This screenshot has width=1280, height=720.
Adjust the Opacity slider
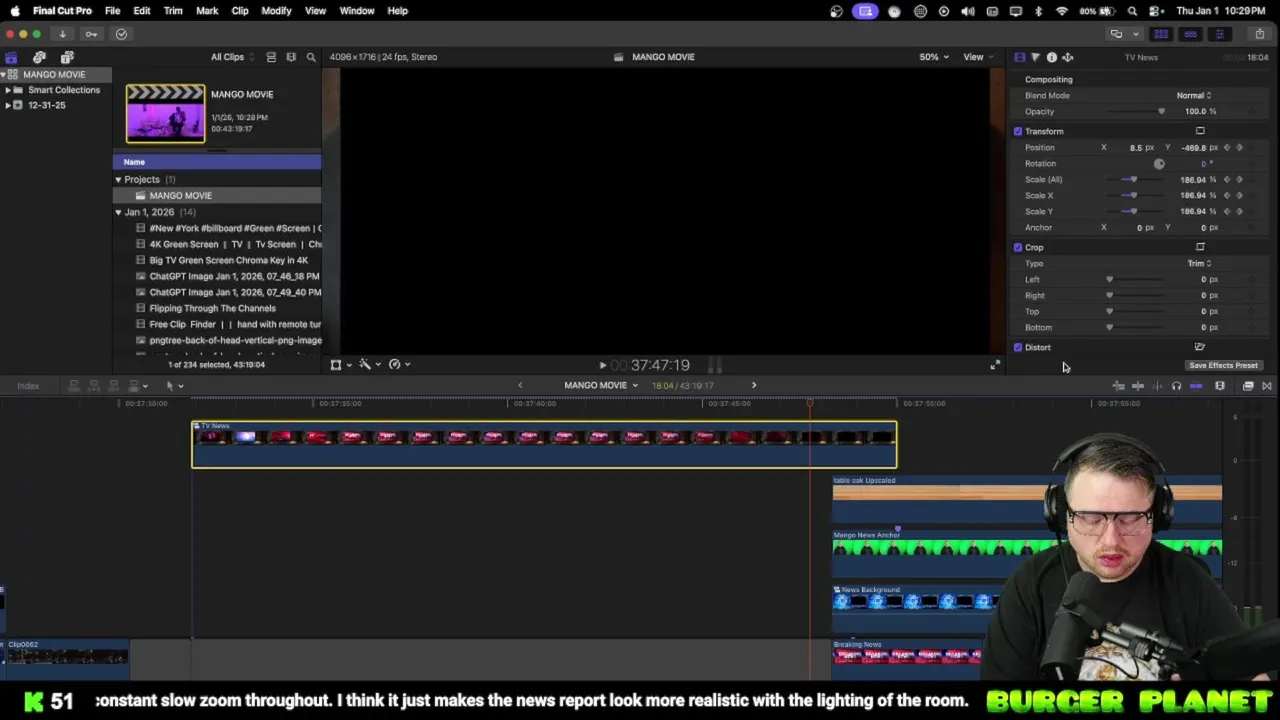[1136, 111]
